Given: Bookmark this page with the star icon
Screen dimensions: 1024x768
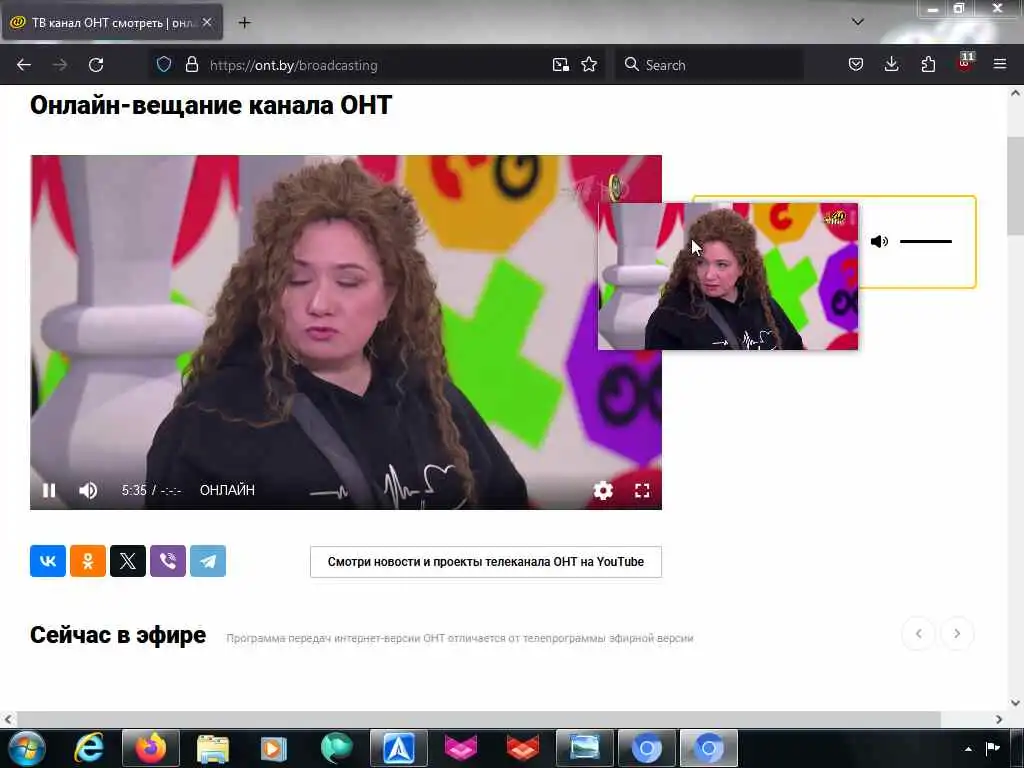Looking at the screenshot, I should pyautogui.click(x=589, y=64).
